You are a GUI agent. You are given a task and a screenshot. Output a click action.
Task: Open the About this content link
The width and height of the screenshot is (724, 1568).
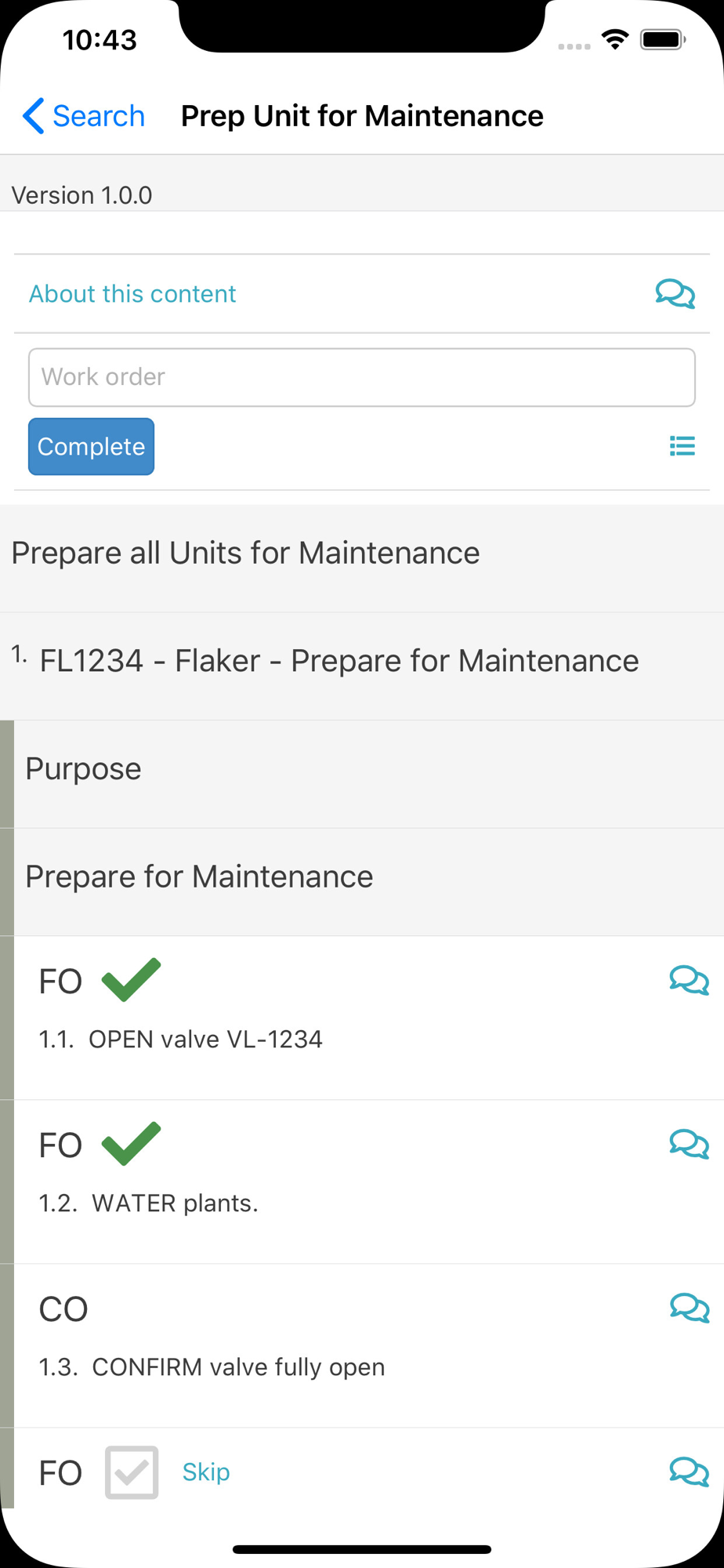[x=132, y=294]
